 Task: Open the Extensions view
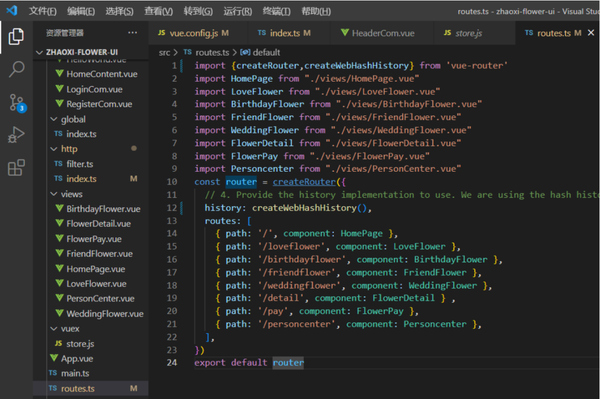coord(16,168)
